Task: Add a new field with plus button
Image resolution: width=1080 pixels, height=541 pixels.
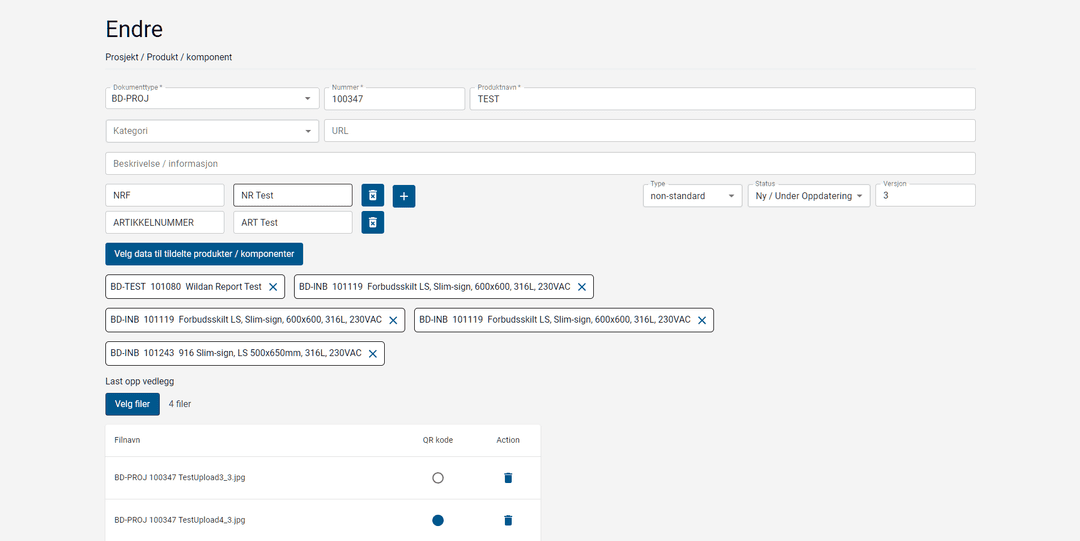Action: click(x=404, y=196)
